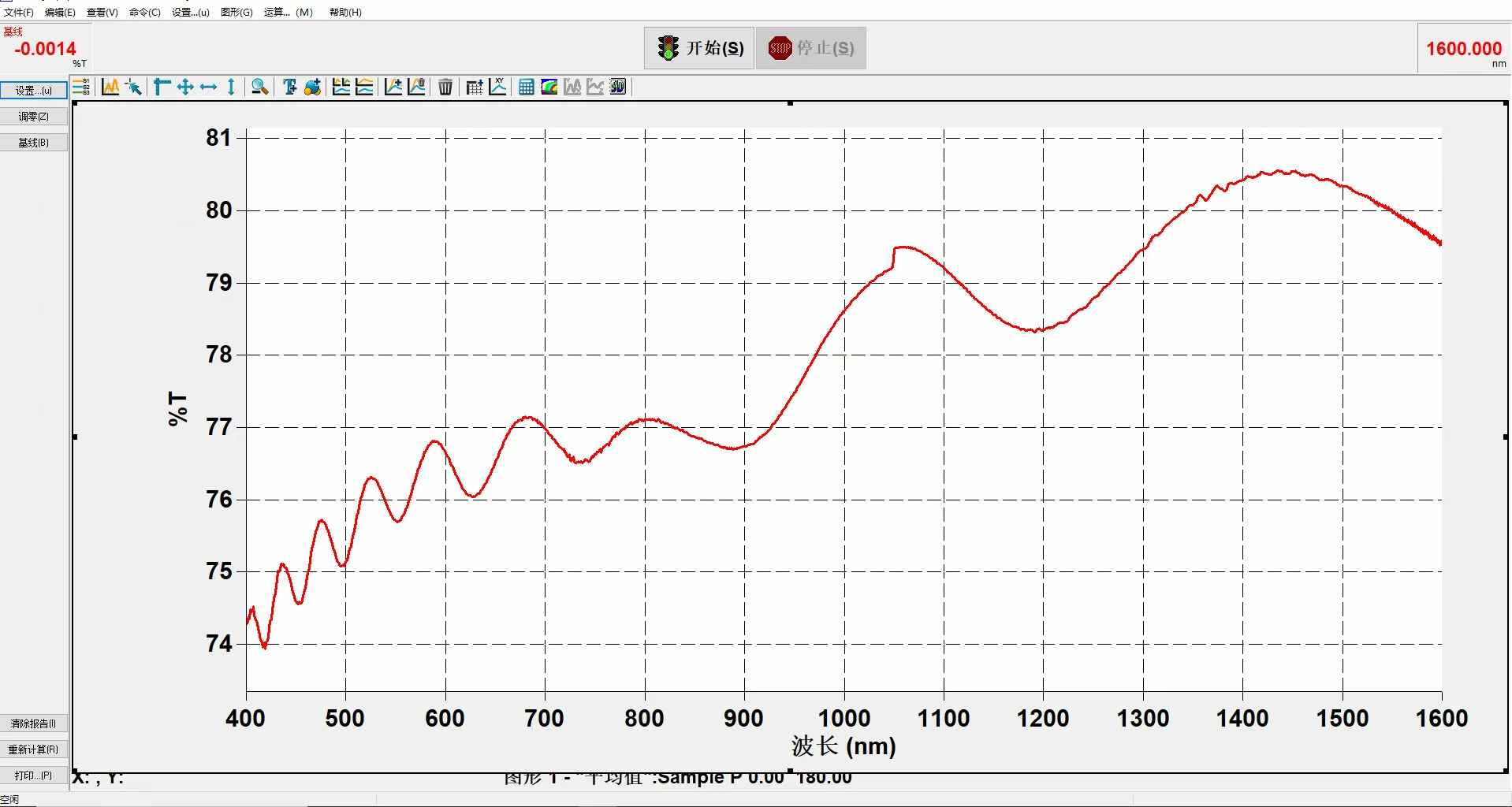Click the add text annotation T icon
Screen dimensions: 1512x807
click(289, 87)
